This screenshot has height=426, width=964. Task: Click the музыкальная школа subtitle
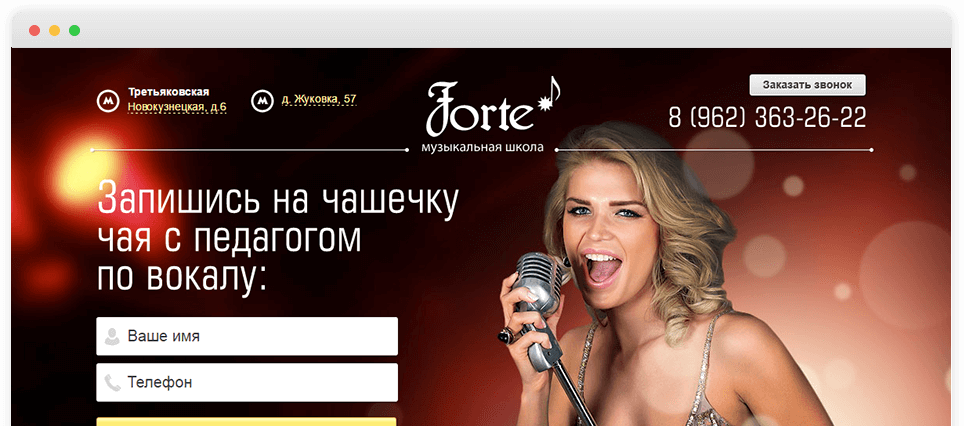click(x=483, y=148)
